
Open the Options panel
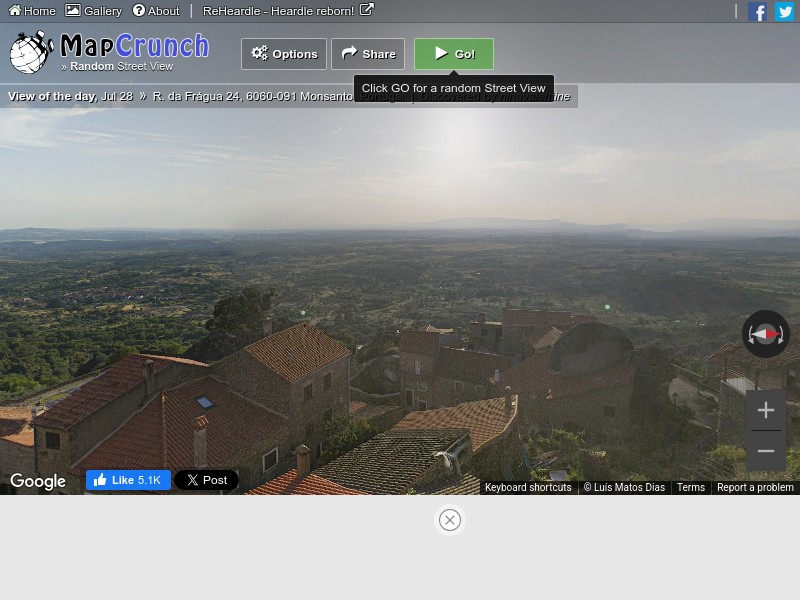point(284,54)
